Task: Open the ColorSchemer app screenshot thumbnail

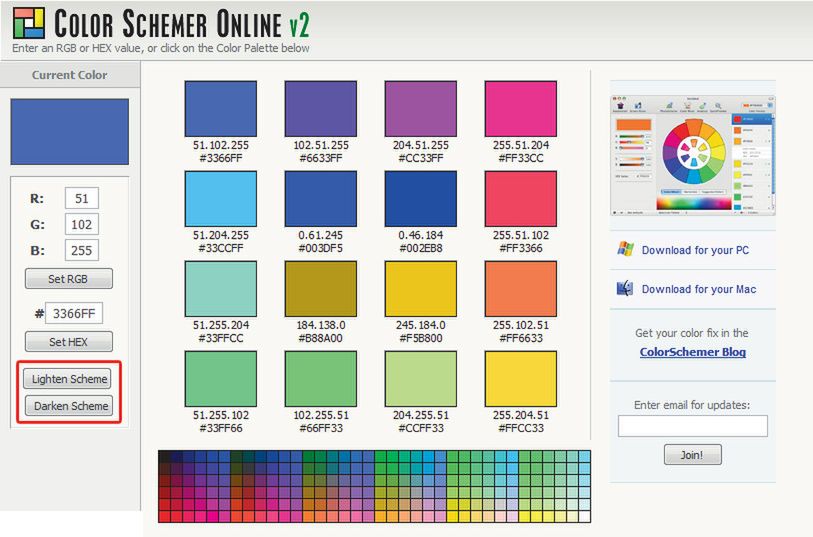Action: click(693, 156)
